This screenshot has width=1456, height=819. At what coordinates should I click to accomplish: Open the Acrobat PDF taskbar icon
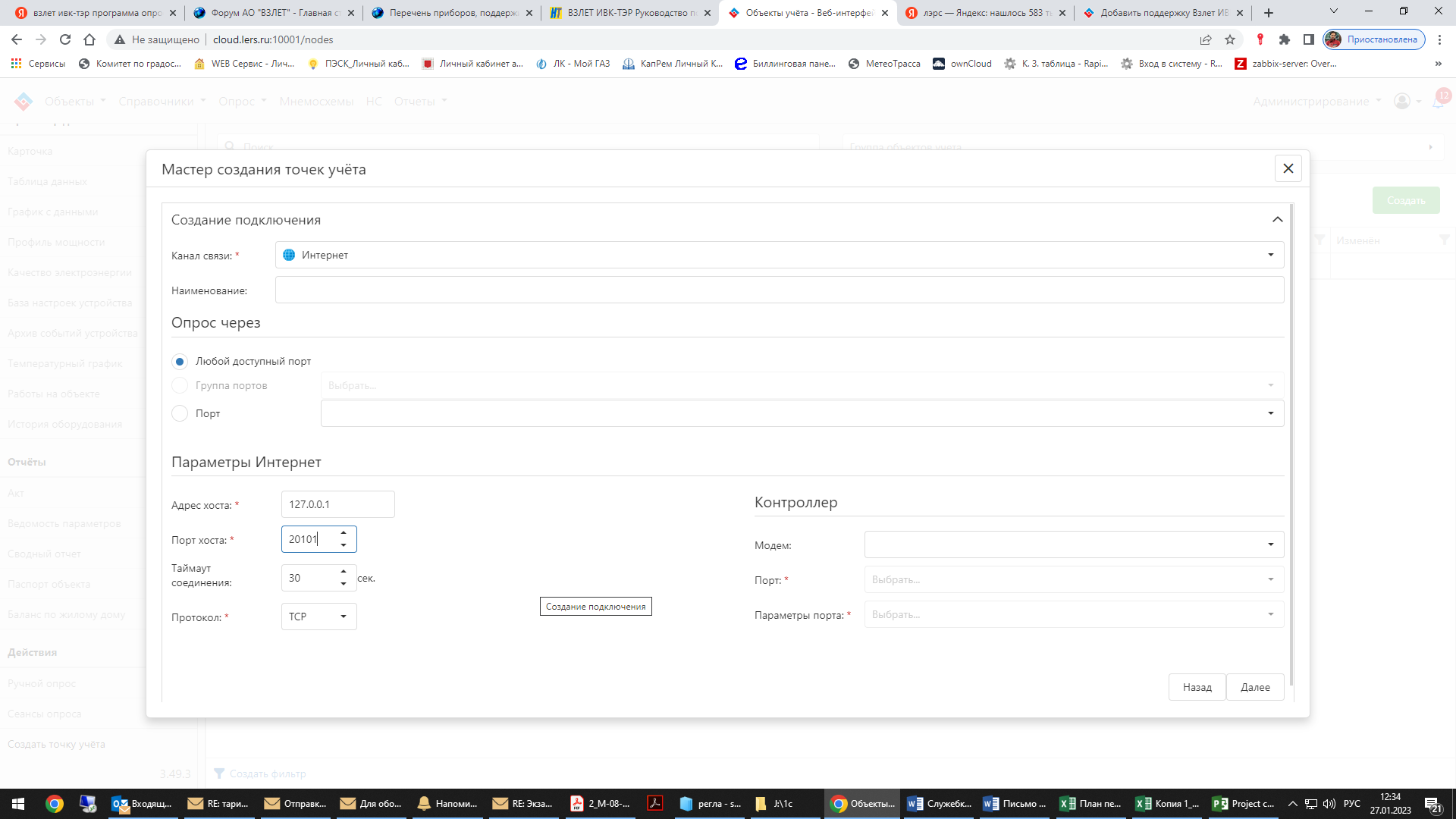pos(655,804)
